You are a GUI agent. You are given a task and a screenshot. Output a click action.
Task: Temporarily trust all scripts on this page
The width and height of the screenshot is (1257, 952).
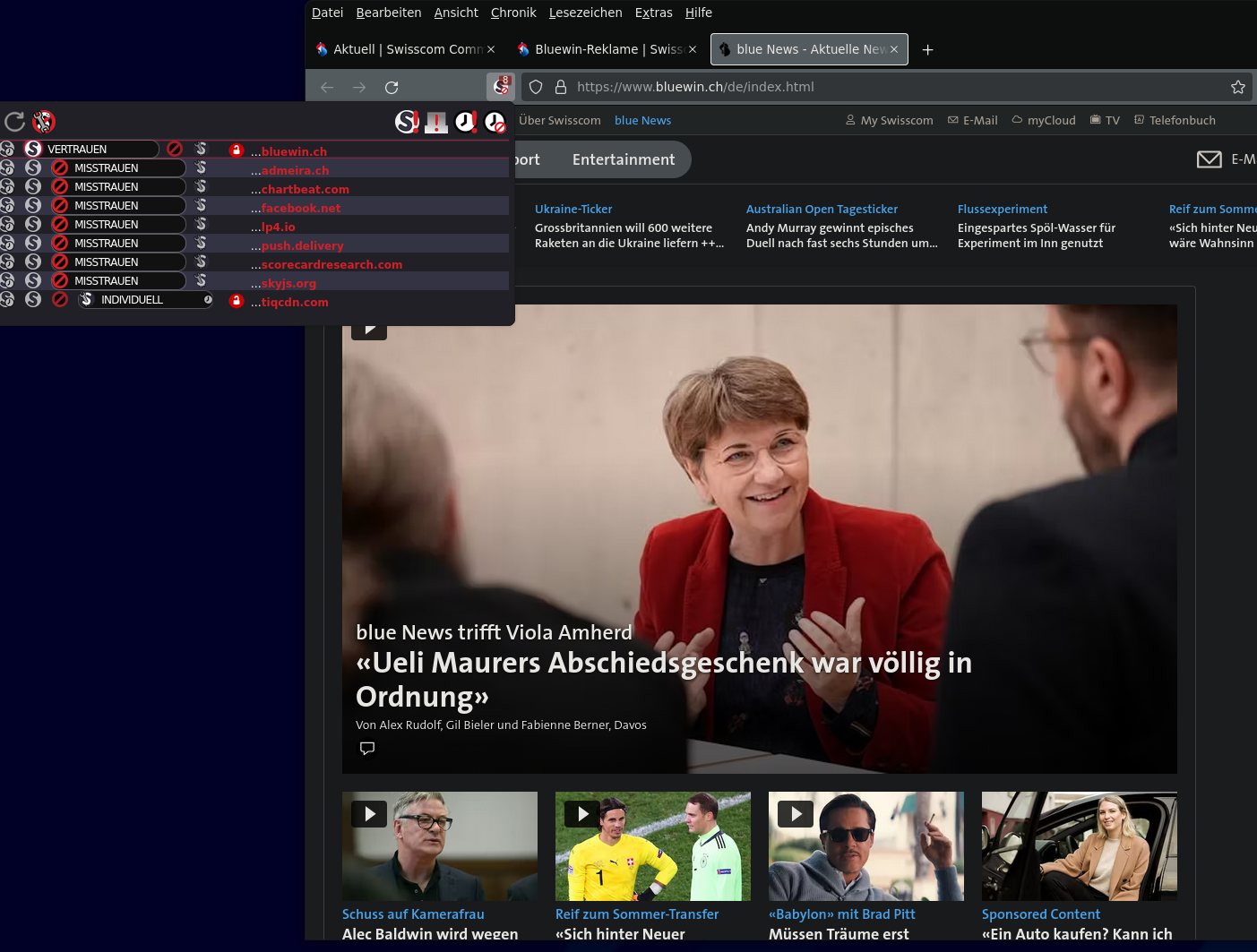tap(466, 122)
